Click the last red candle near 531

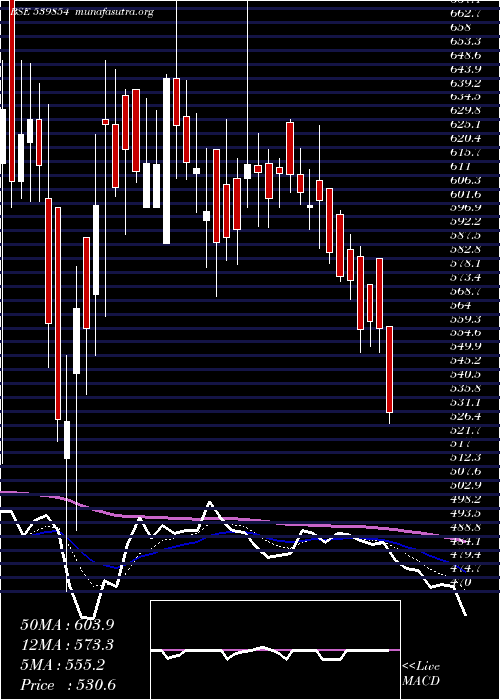[x=389, y=369]
